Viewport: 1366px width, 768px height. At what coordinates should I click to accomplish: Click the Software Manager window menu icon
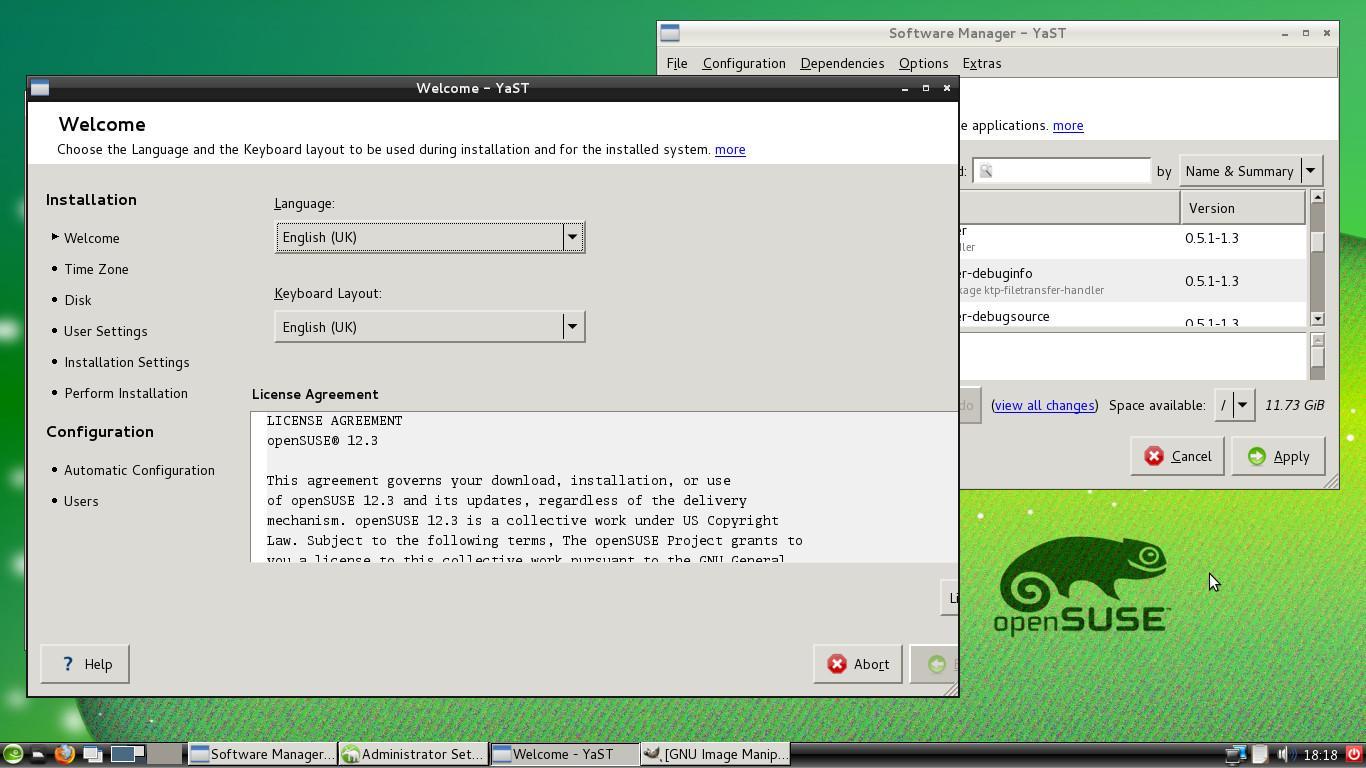pos(670,33)
